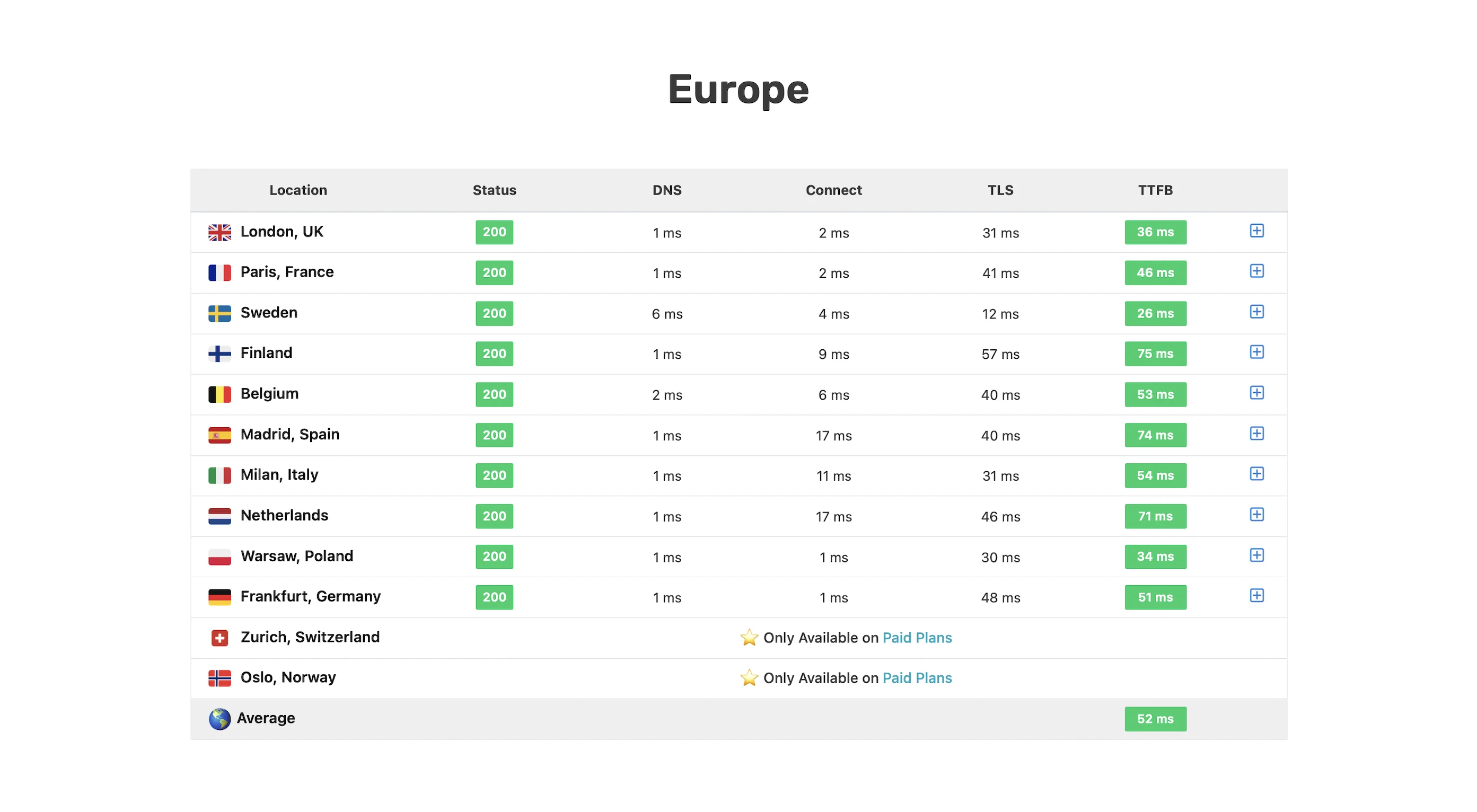1477x812 pixels.
Task: Click the plus icon for Madrid, Spain
Action: [x=1256, y=434]
